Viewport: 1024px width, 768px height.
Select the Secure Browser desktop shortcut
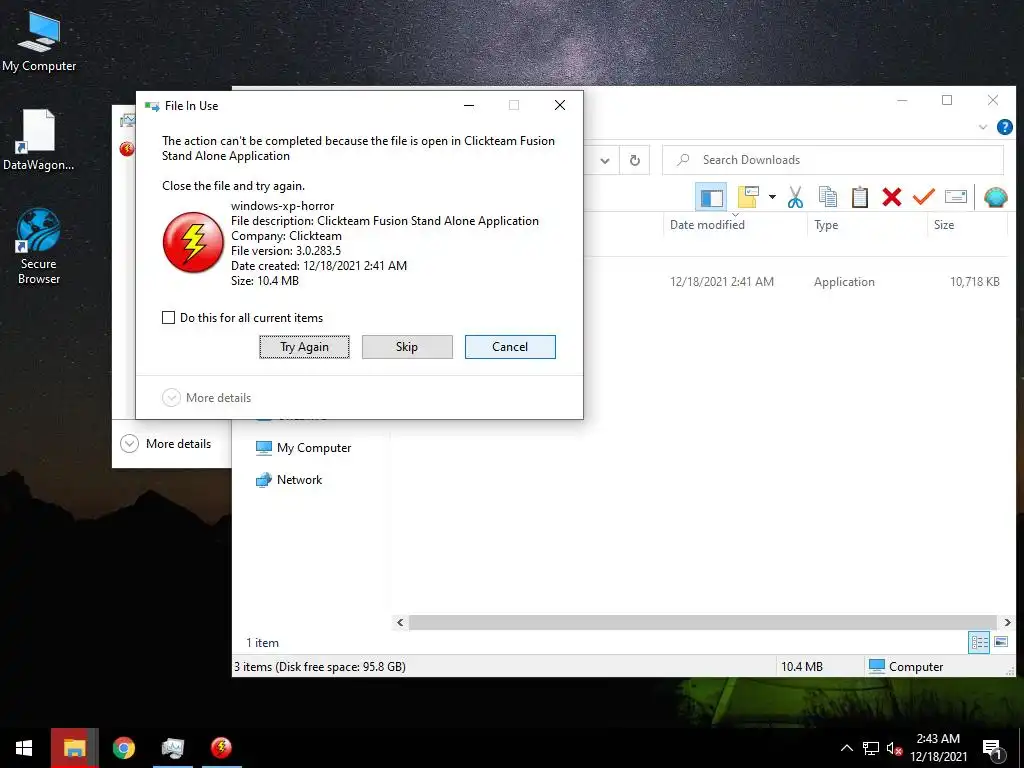click(x=39, y=246)
